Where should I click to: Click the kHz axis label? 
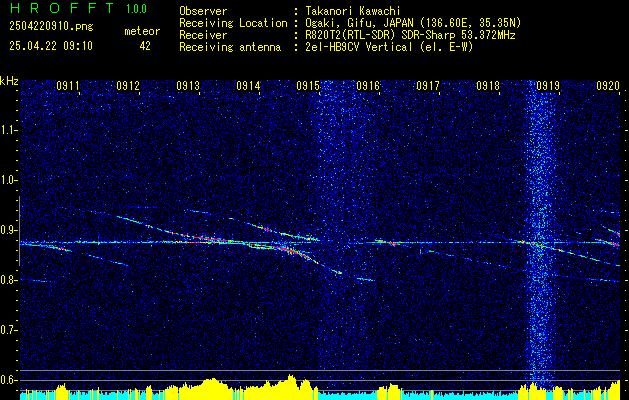pyautogui.click(x=9, y=81)
